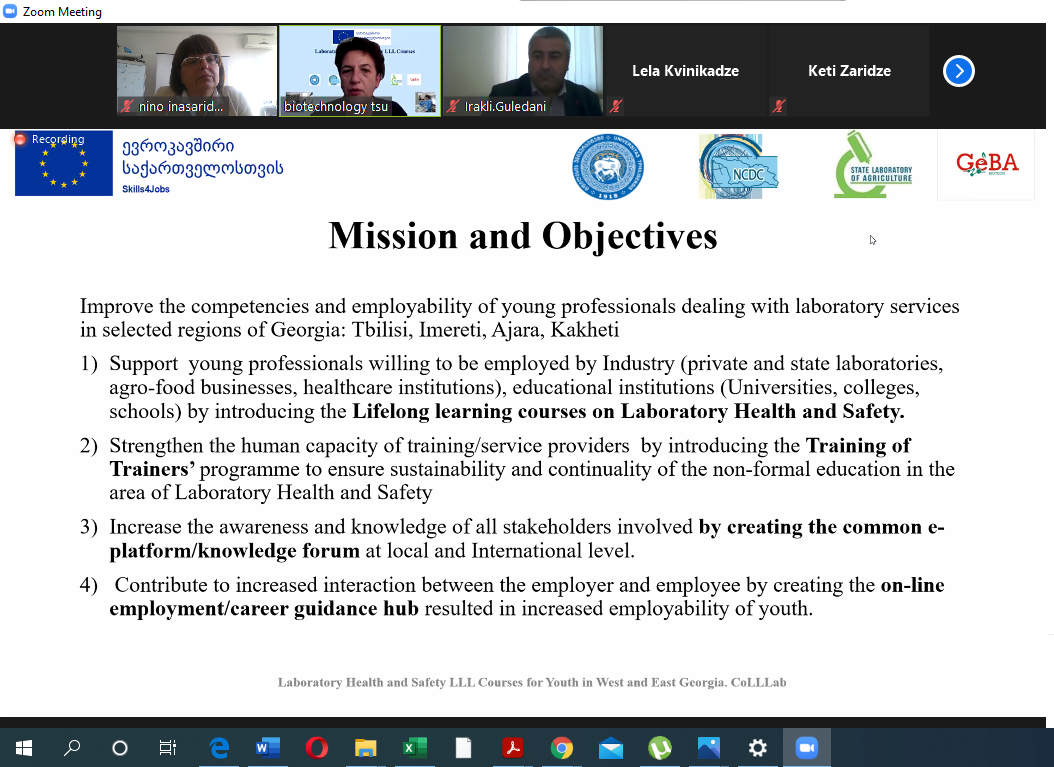Open Cortana circle icon

tap(120, 748)
